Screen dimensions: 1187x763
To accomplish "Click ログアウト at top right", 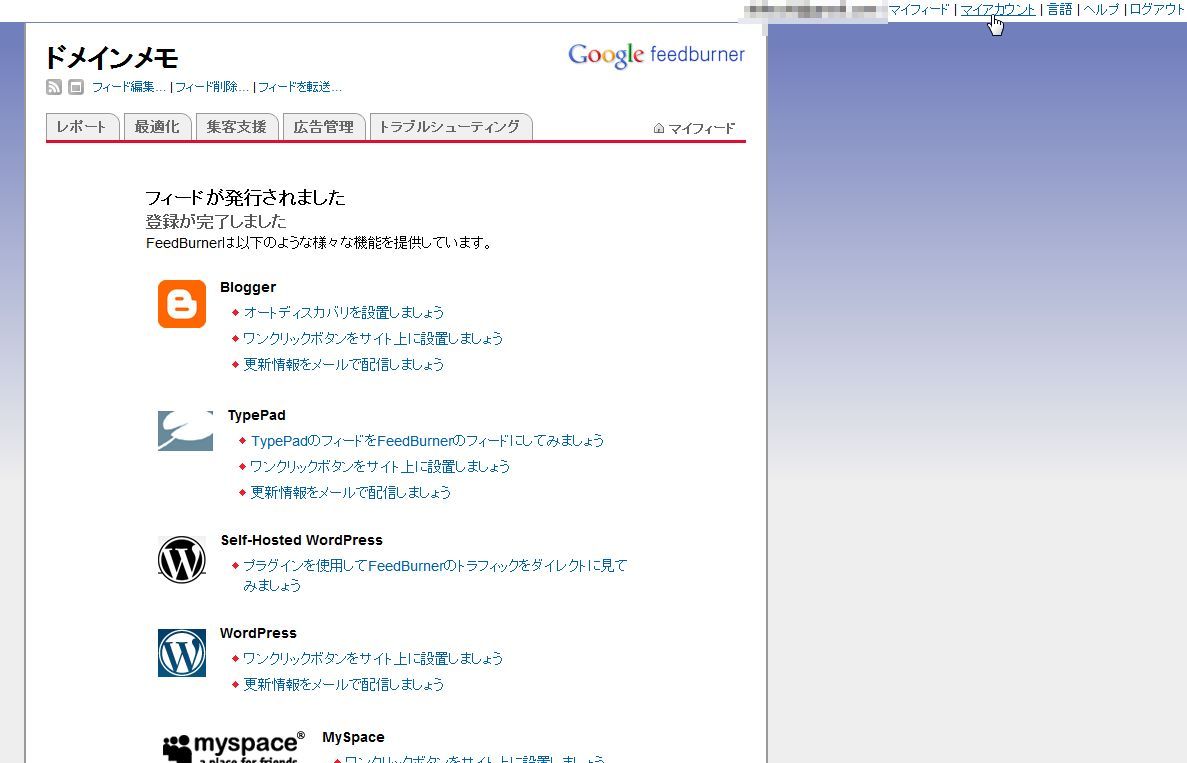I will click(x=1157, y=10).
